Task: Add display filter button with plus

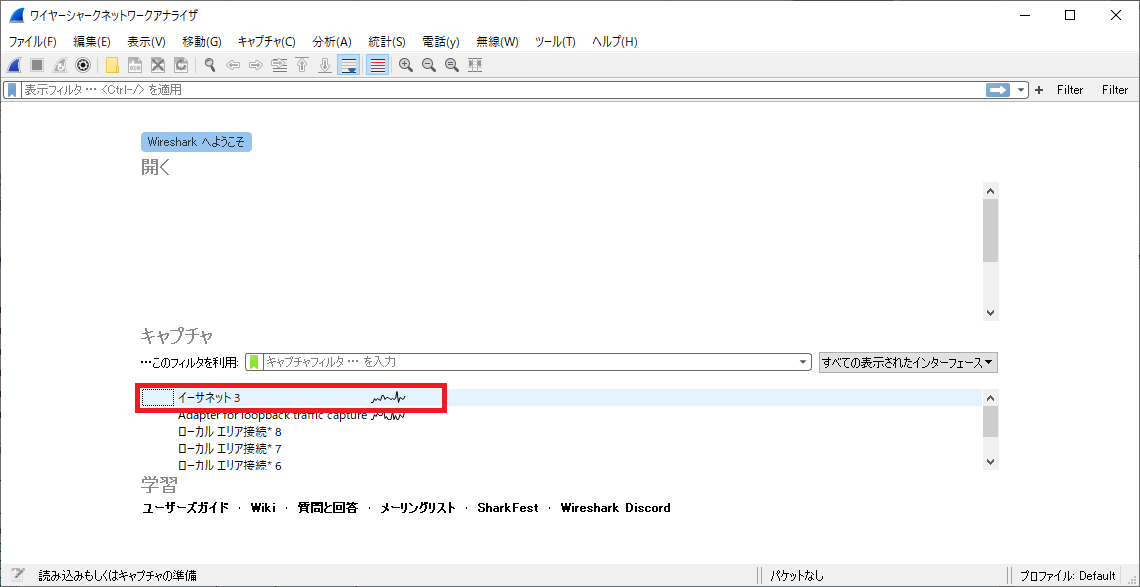Action: click(x=1038, y=90)
